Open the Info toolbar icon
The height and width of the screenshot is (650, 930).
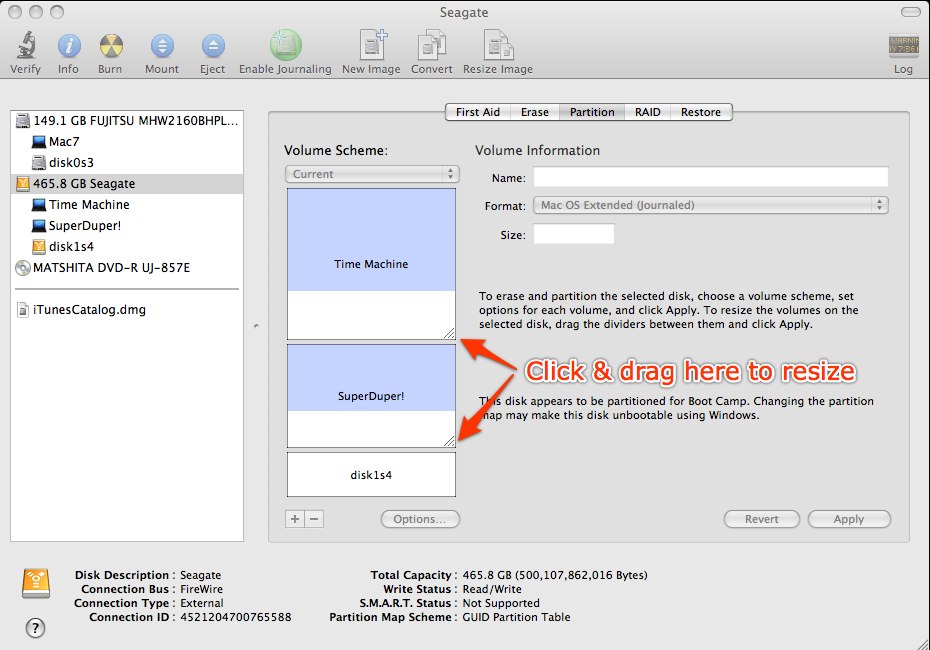coord(69,46)
